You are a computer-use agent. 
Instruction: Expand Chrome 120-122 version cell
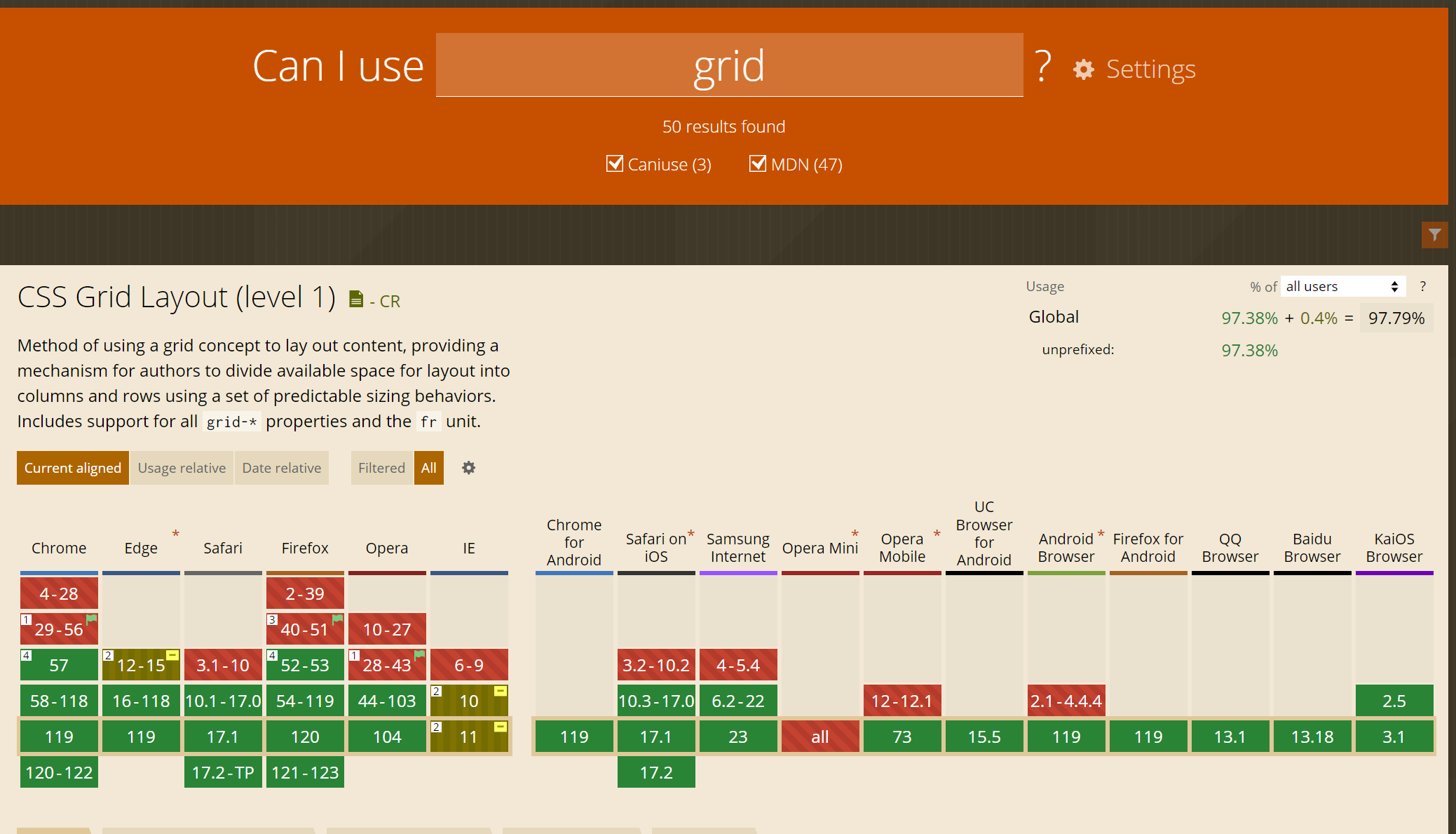pos(59,772)
